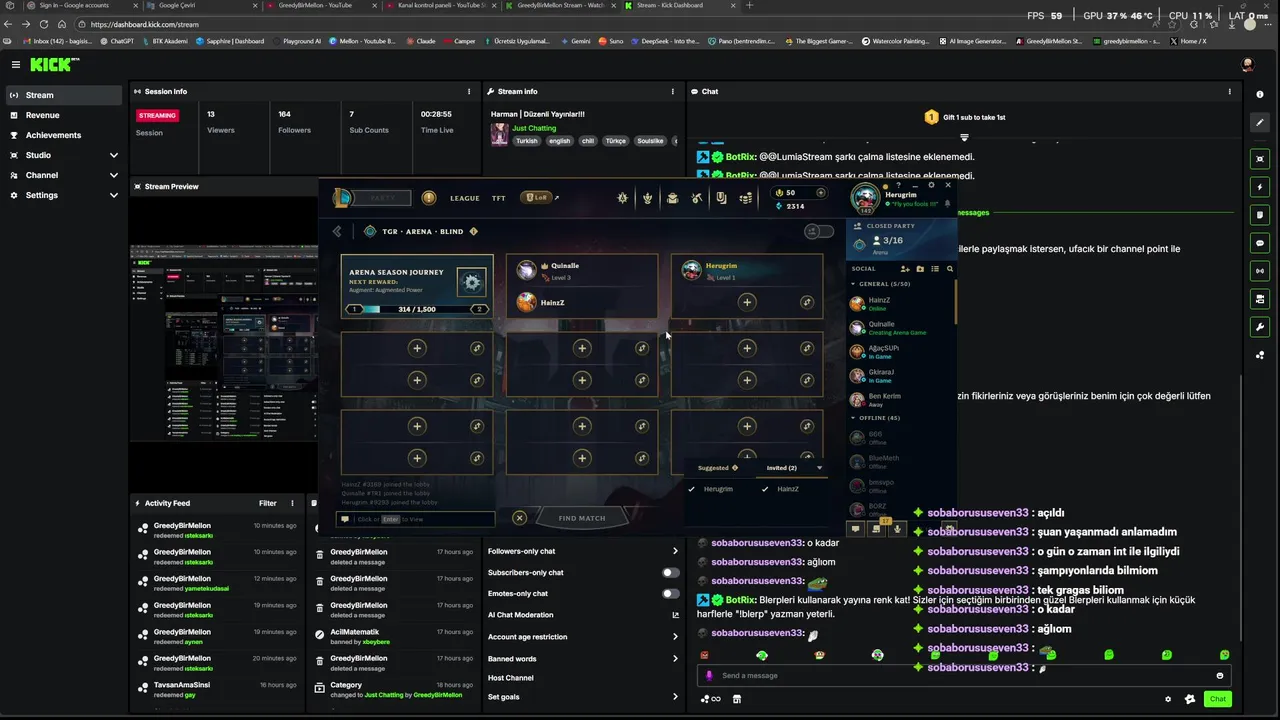Click Gift 1 sub banner in chat
Screen dimensions: 1280x720
click(x=964, y=117)
